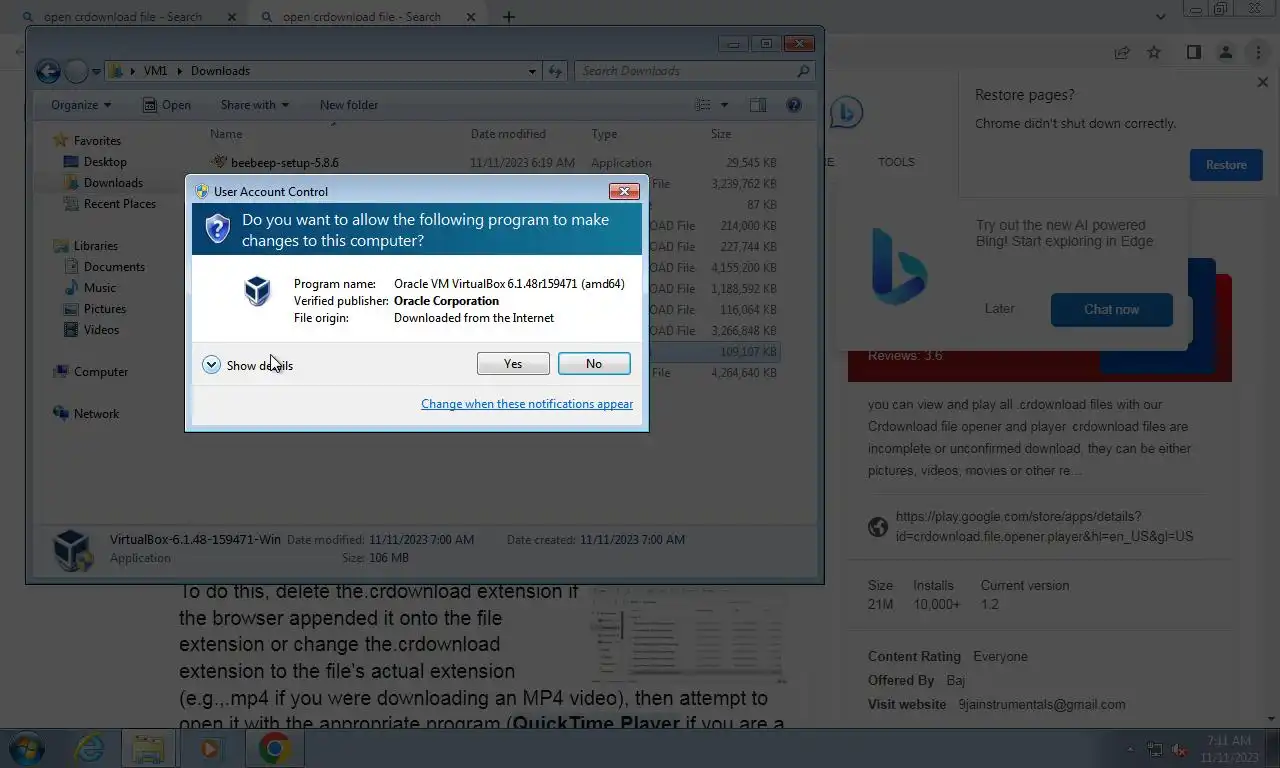Switch to Chrome from the taskbar

[273, 748]
